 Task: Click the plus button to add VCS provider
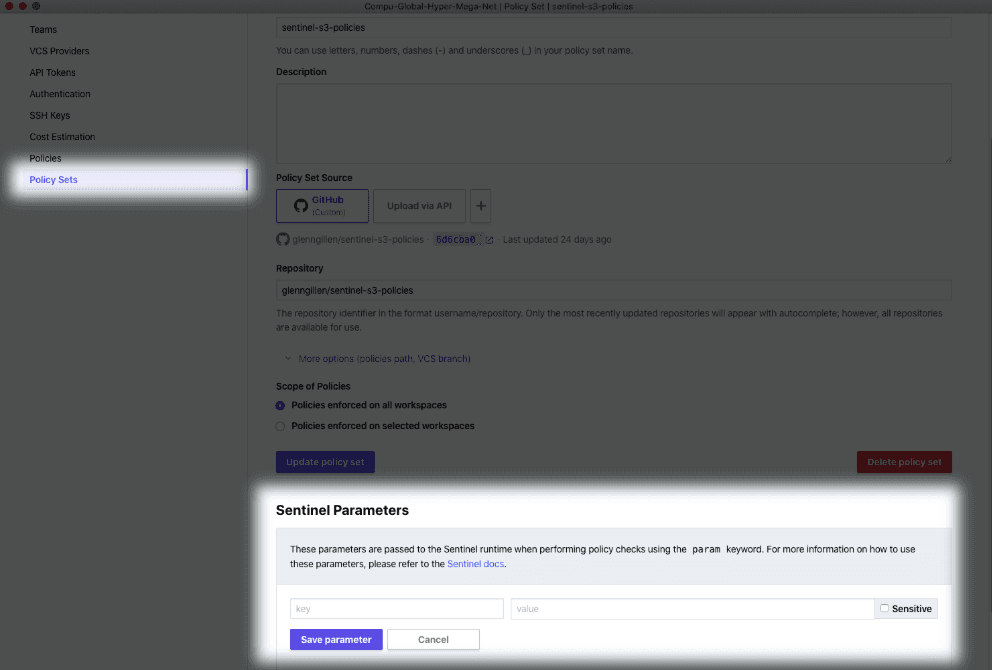[x=480, y=206]
